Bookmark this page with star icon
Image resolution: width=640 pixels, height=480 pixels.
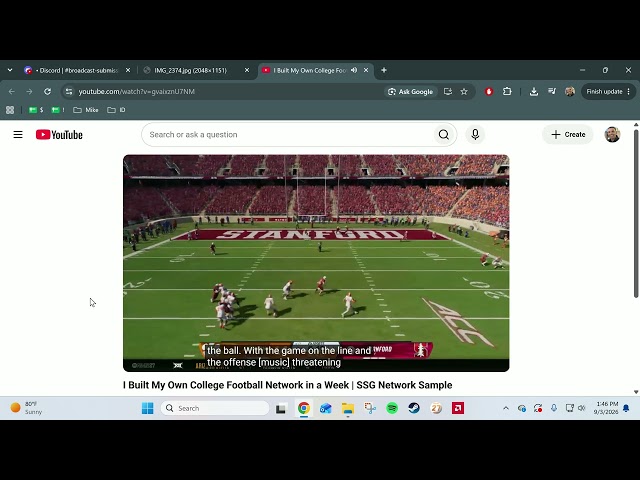point(464,91)
